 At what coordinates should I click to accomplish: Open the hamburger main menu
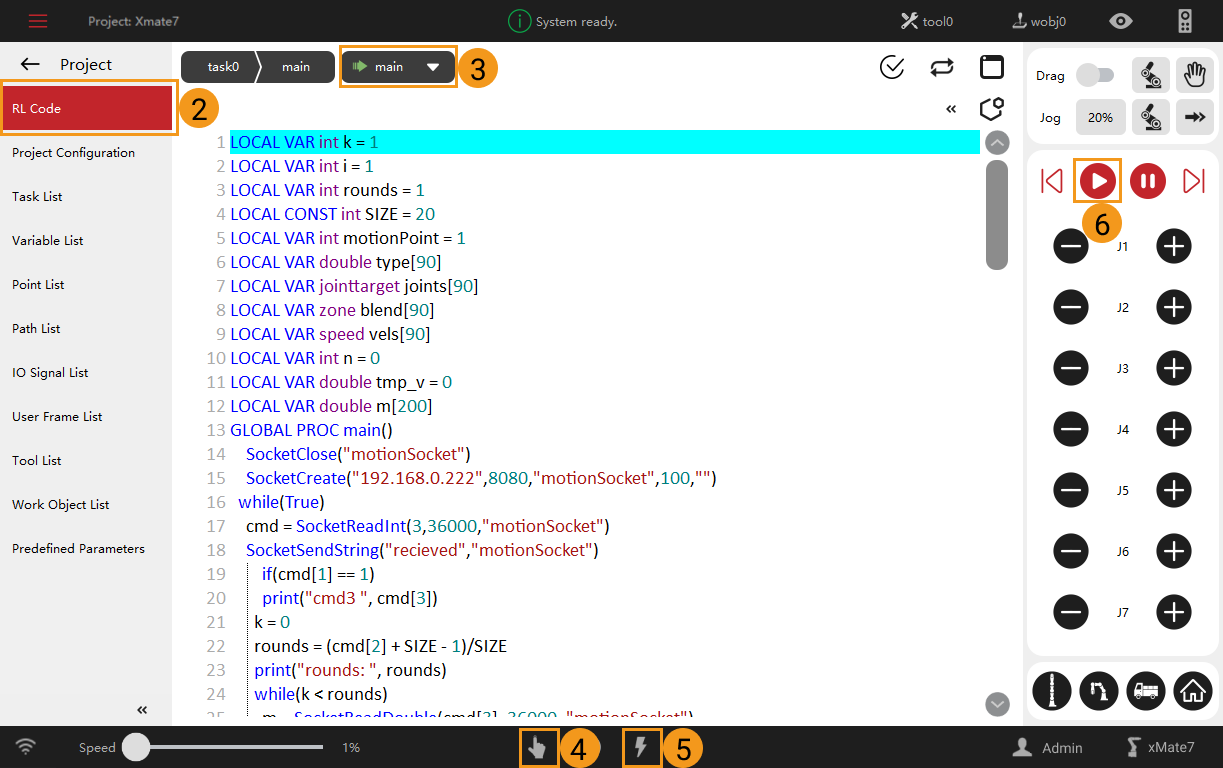(x=38, y=21)
